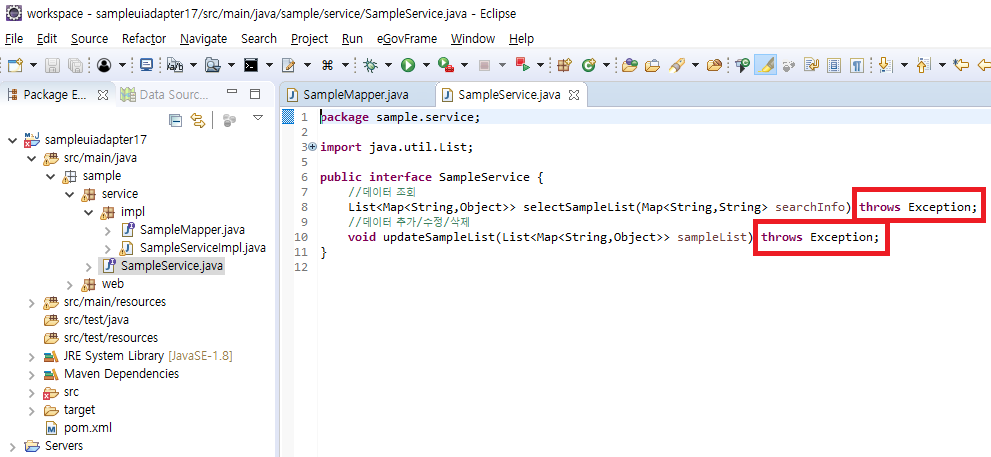Close the Package Explorer view tab
Viewport: 991px width, 457px height.
click(103, 95)
